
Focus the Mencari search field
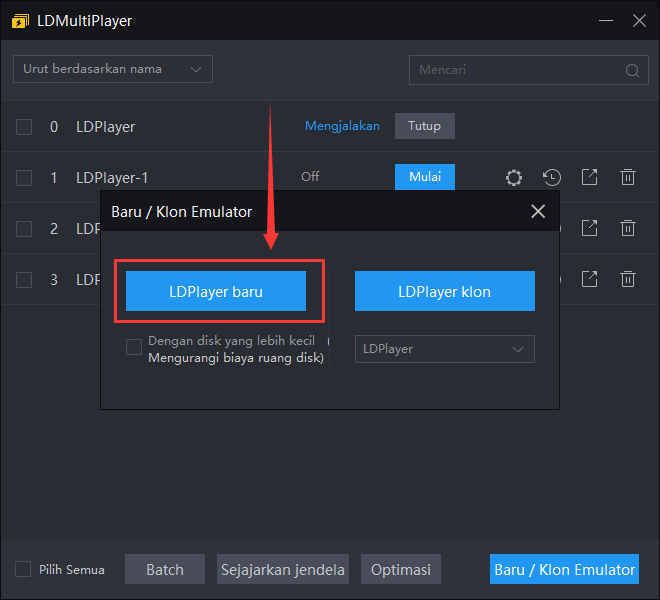point(528,70)
